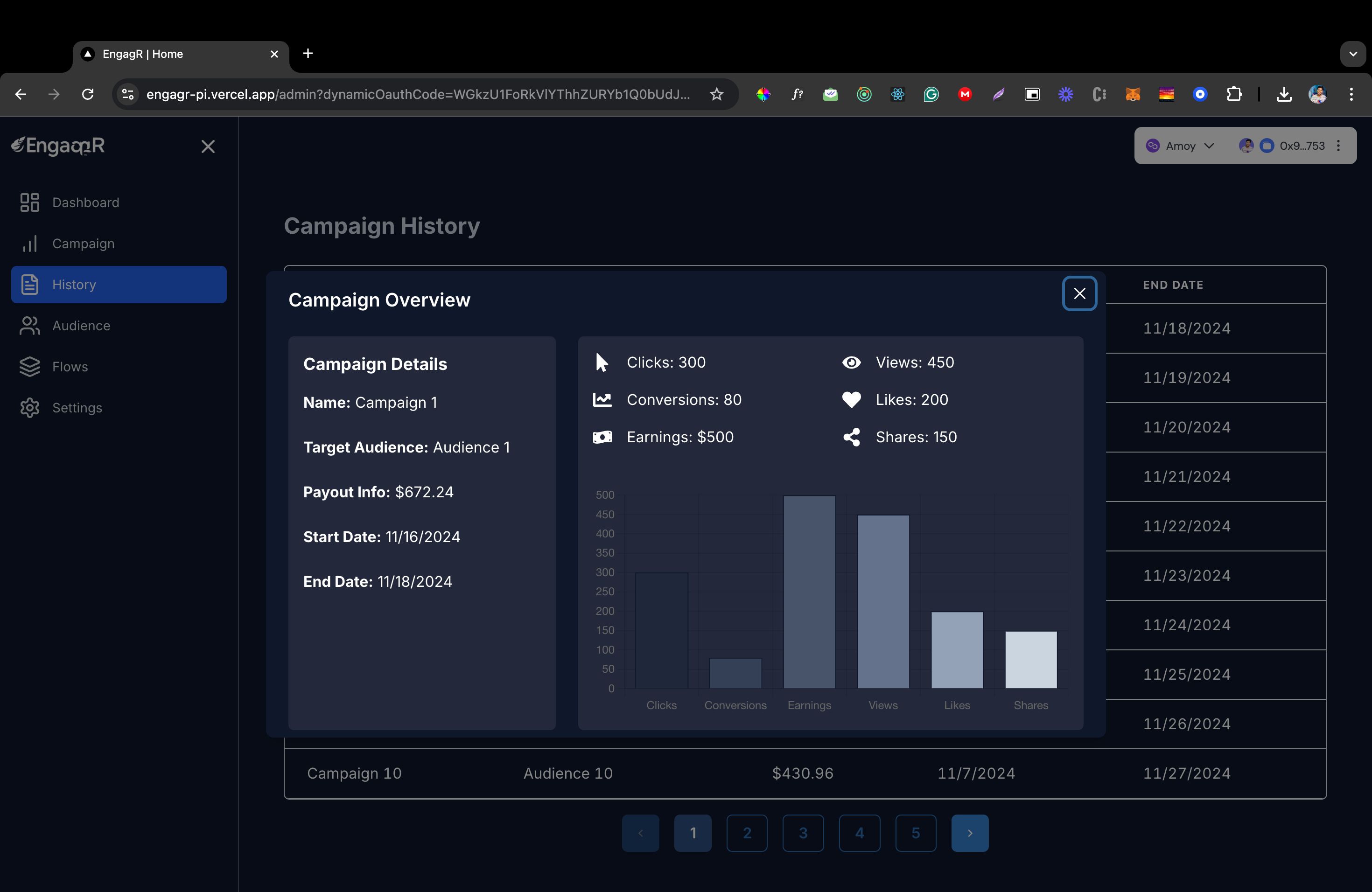The image size is (1372, 892).
Task: Open Campaign page in sidebar
Action: pyautogui.click(x=119, y=243)
